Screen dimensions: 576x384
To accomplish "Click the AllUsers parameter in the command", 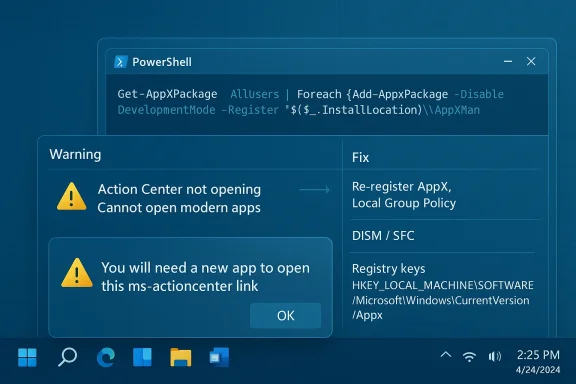I will 255,94.
